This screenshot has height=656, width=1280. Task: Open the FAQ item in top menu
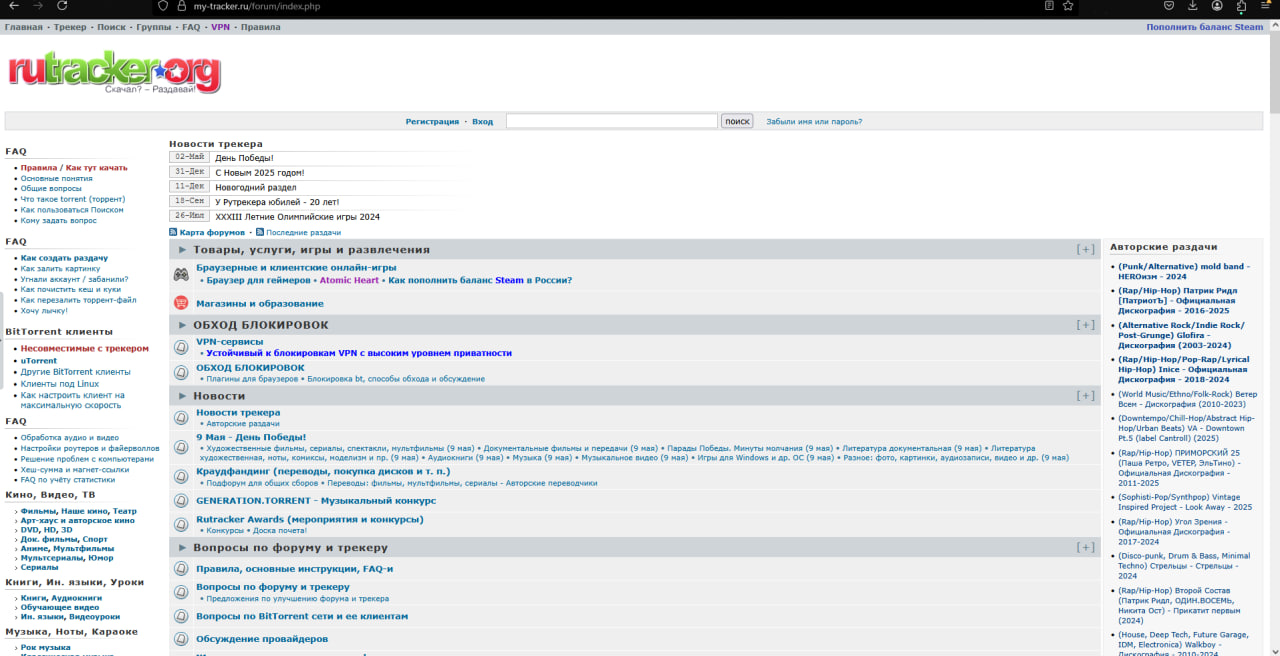[191, 27]
